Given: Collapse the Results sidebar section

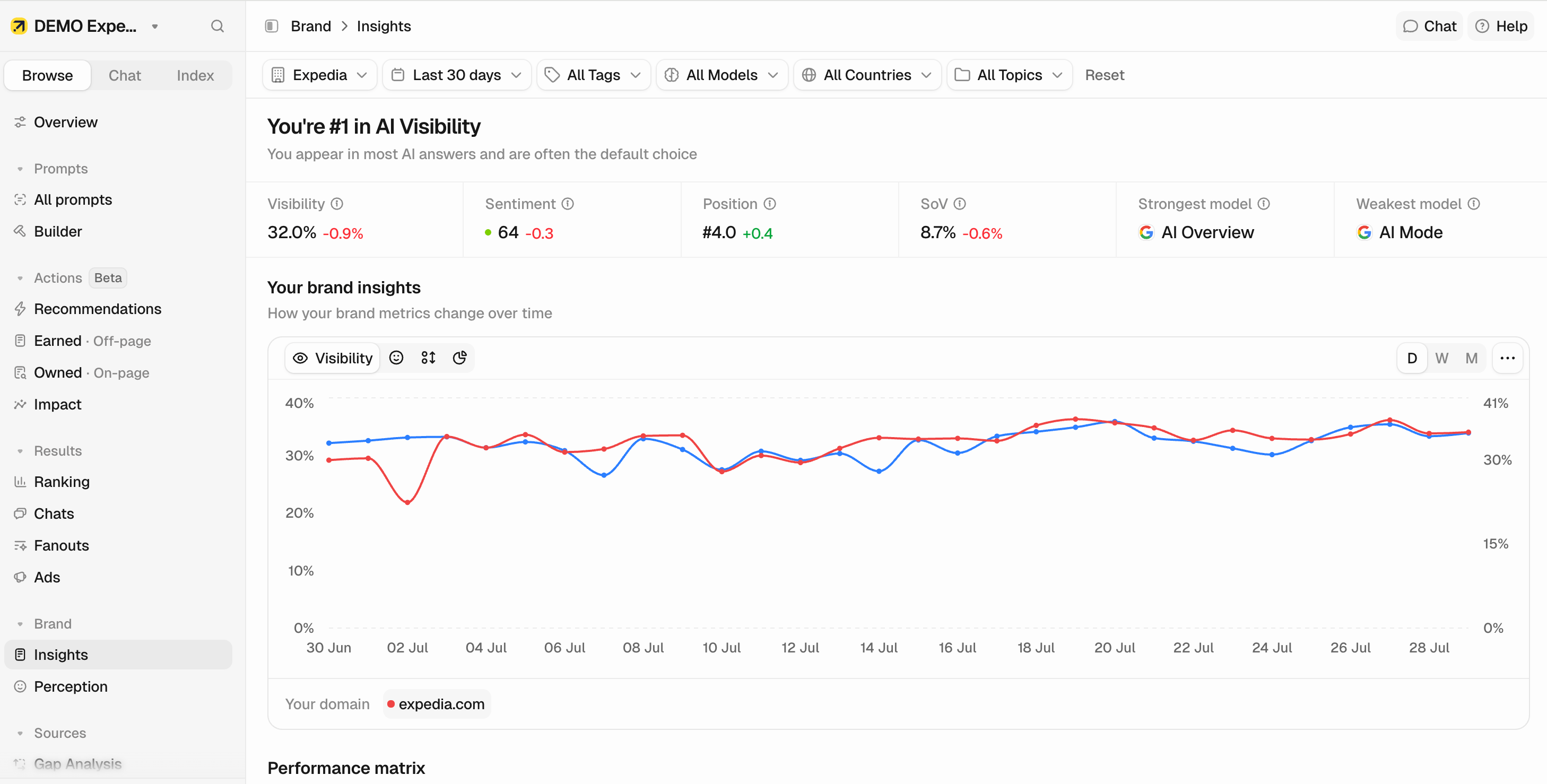Looking at the screenshot, I should (49, 451).
